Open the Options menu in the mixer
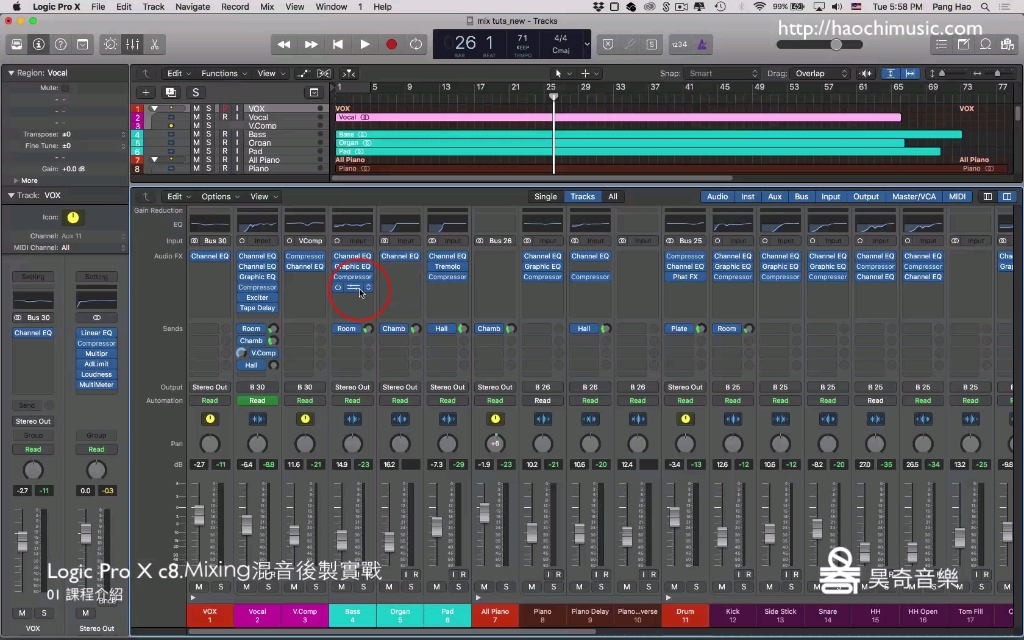1024x640 pixels. (218, 196)
